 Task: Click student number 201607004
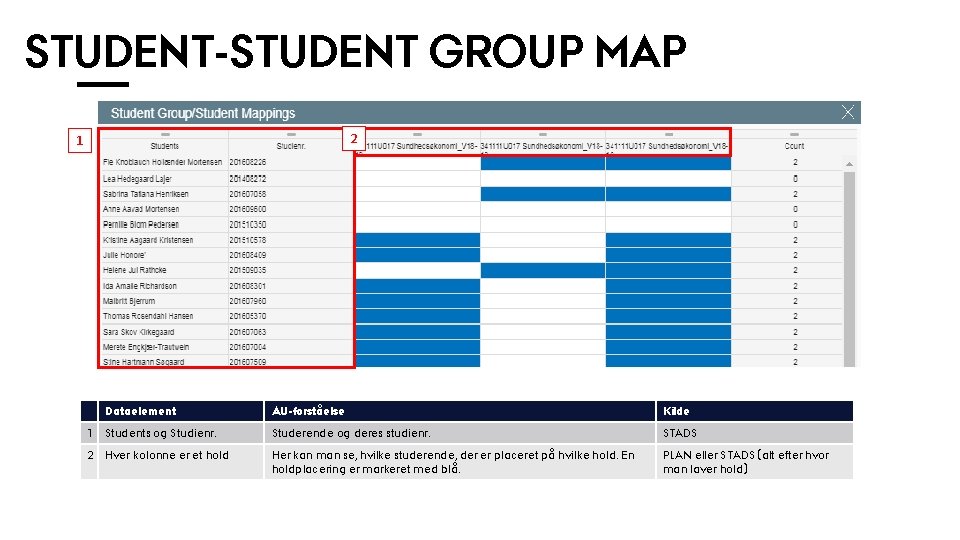pos(247,347)
